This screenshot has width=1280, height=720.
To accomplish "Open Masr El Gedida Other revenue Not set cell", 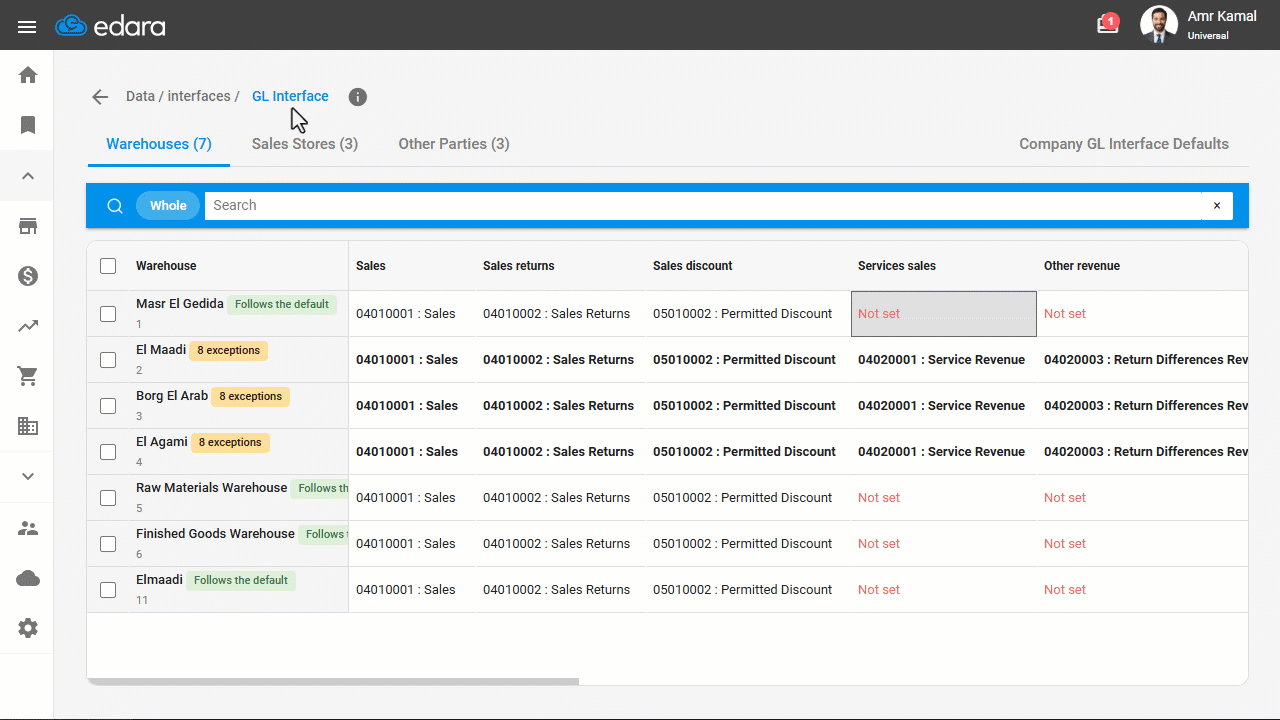I will (1065, 314).
